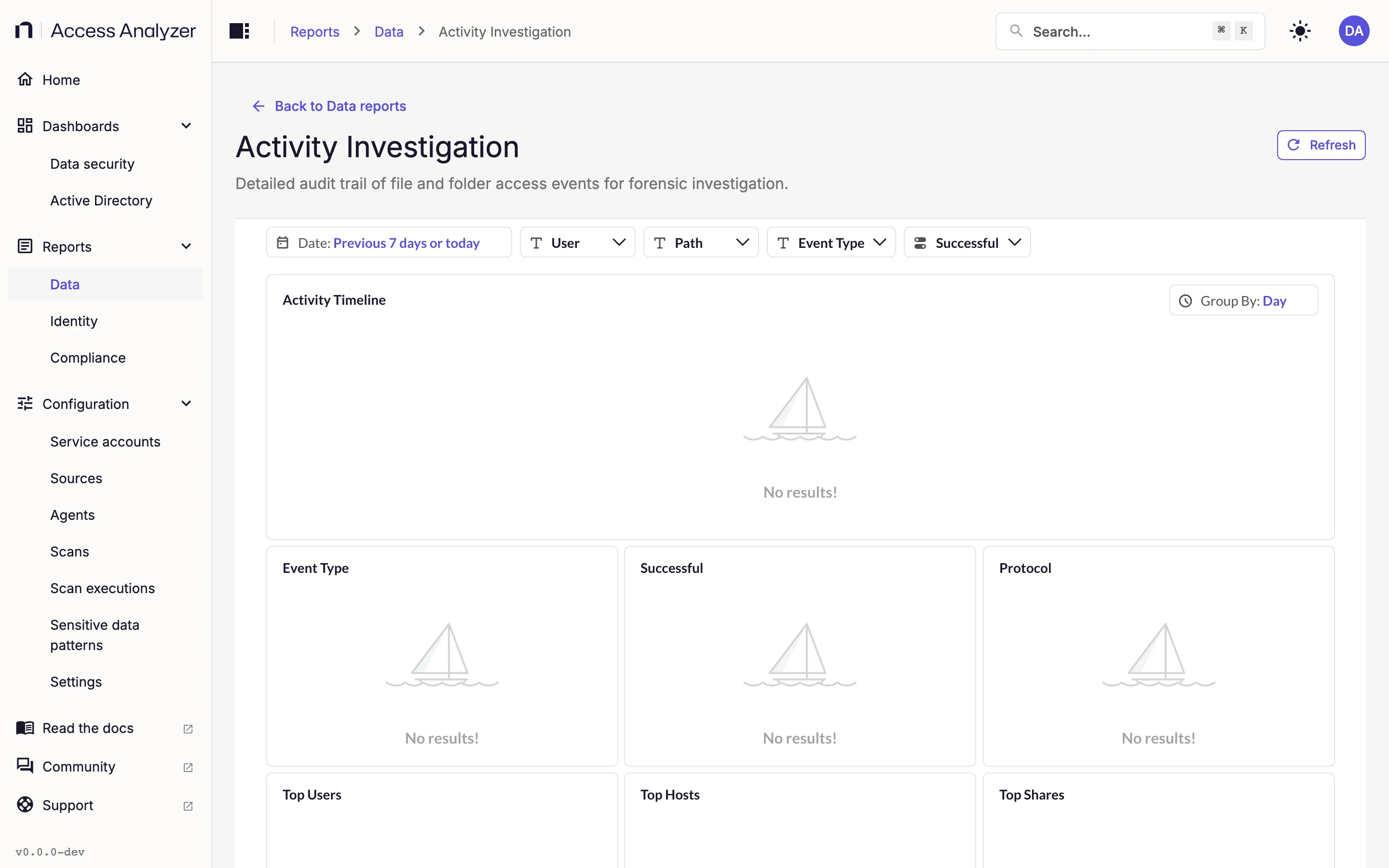The height and width of the screenshot is (868, 1389).
Task: Click the Dashboards sidebar label
Action: pyautogui.click(x=81, y=126)
